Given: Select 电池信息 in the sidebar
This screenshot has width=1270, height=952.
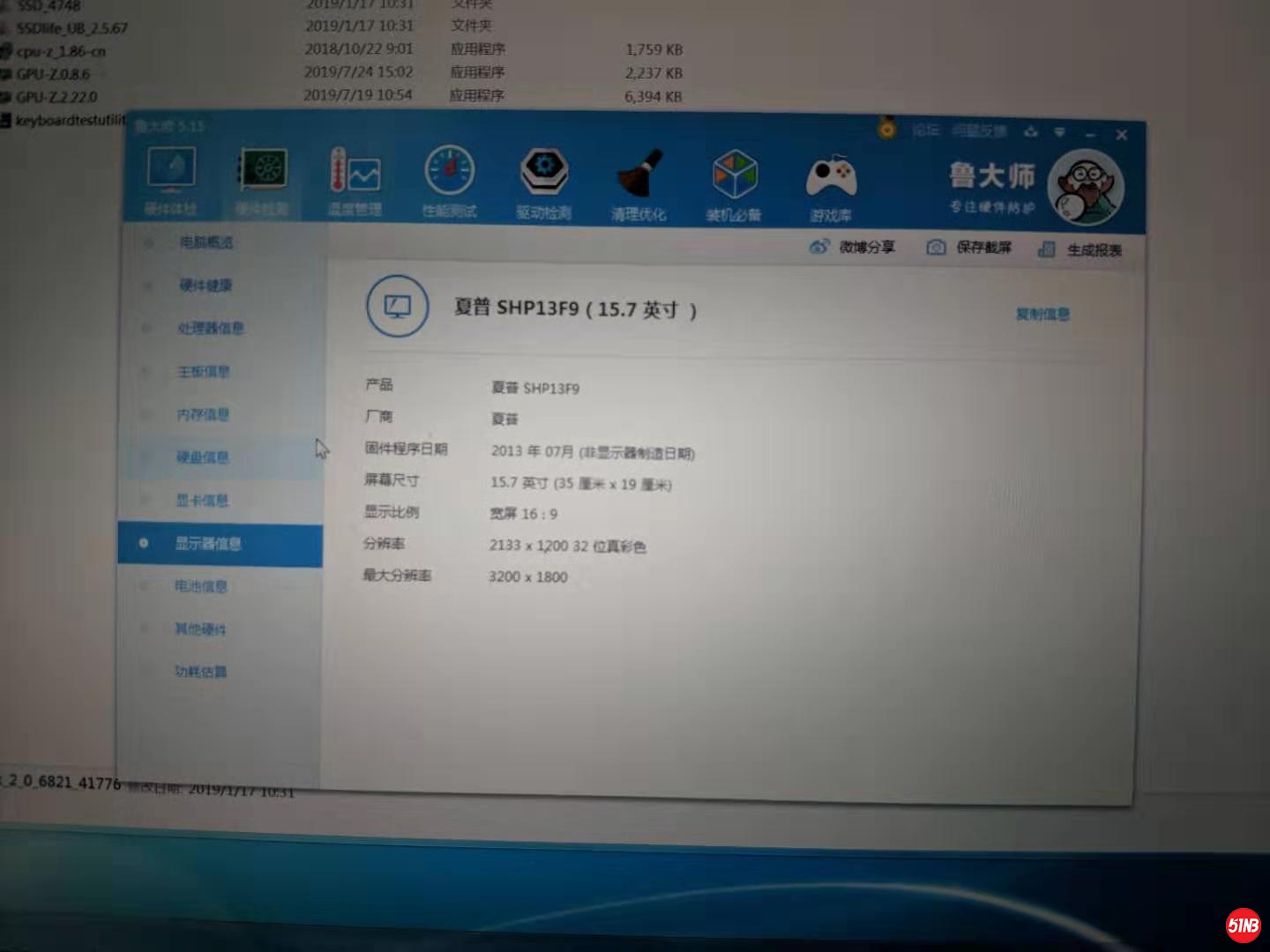Looking at the screenshot, I should tap(201, 586).
